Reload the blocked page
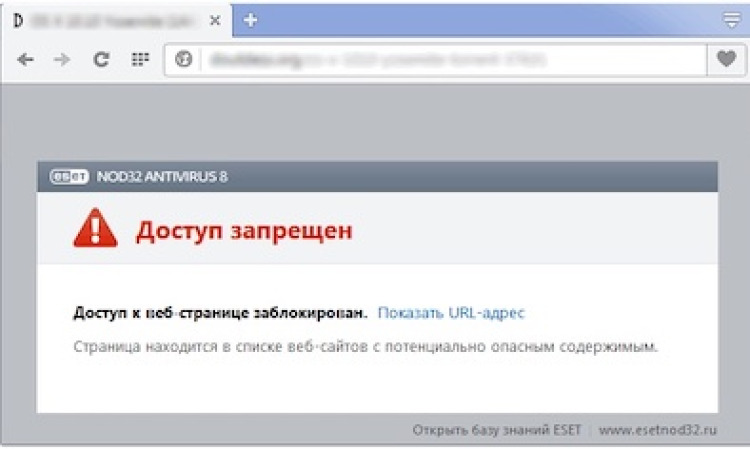 click(x=101, y=60)
